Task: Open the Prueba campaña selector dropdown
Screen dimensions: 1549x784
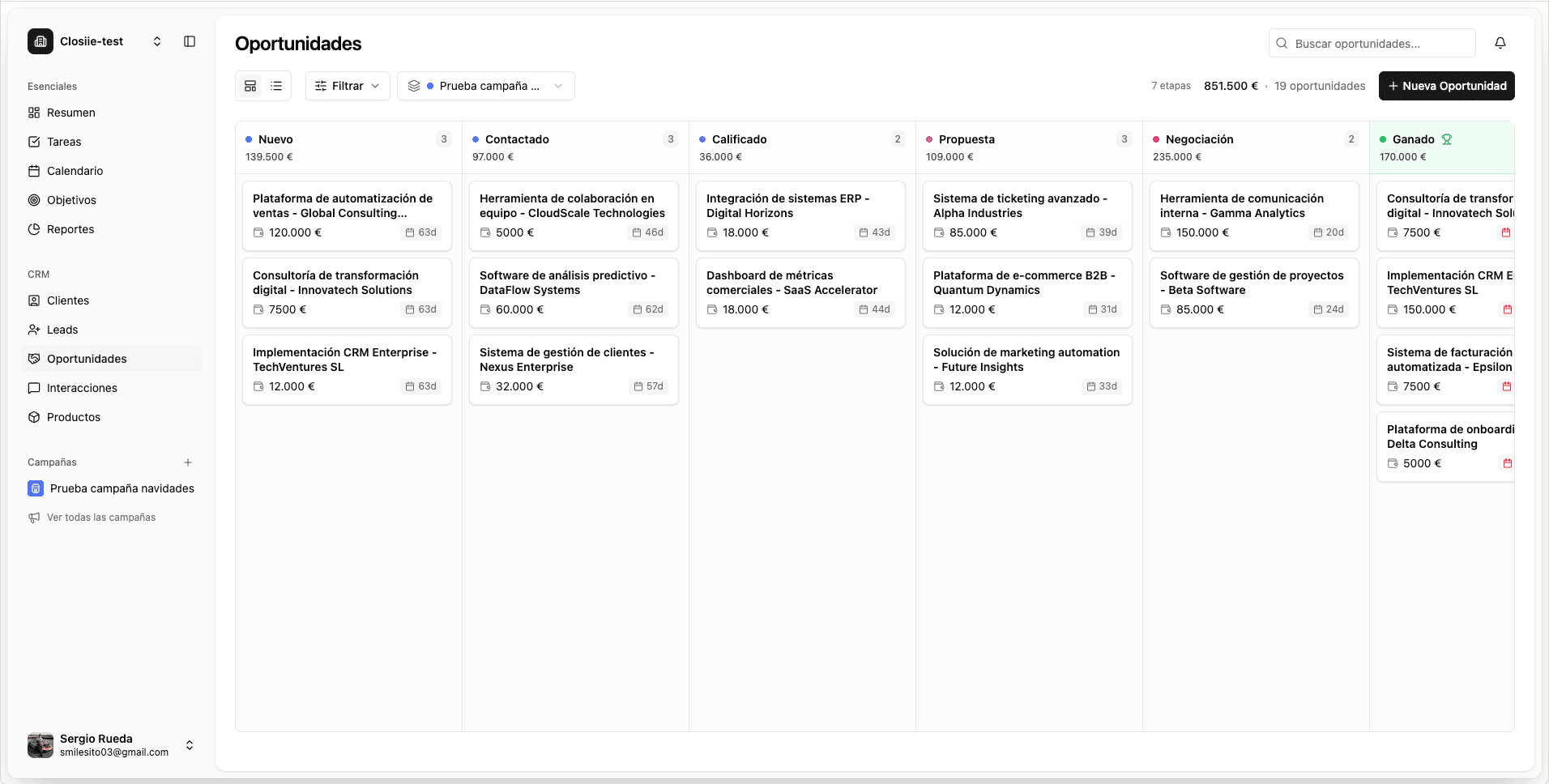Action: click(485, 86)
